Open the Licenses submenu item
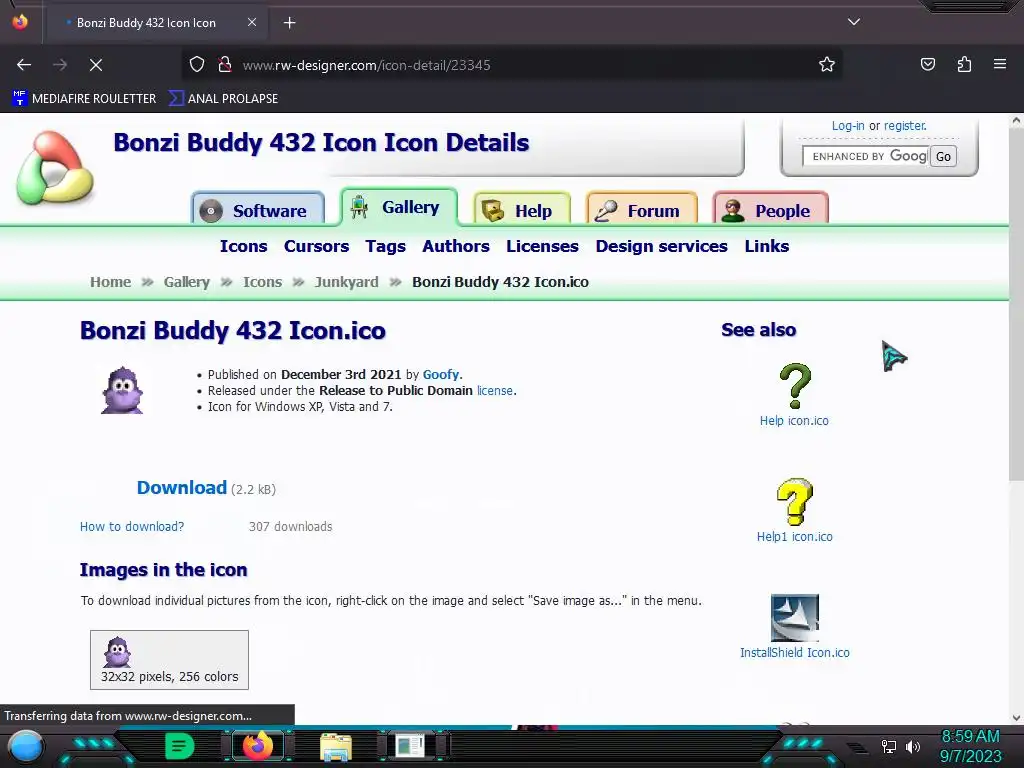 [x=542, y=246]
